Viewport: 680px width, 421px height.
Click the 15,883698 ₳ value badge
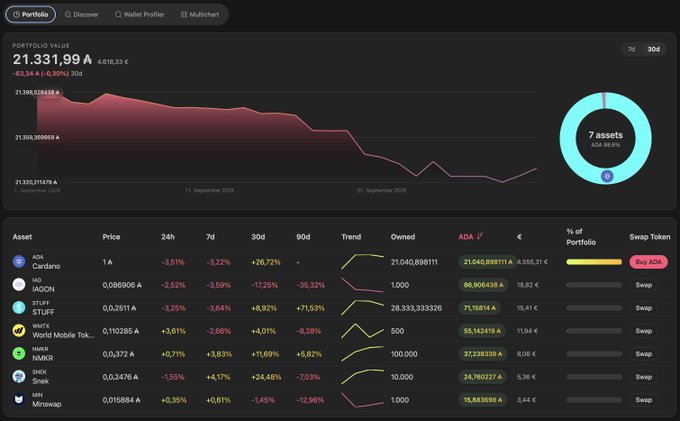click(x=483, y=400)
